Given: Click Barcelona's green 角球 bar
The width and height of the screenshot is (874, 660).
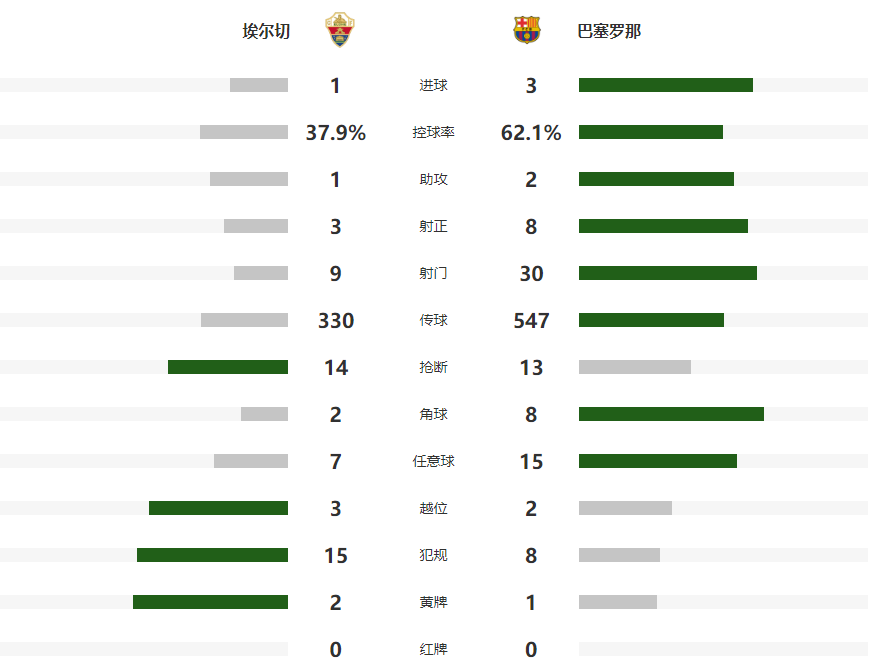Looking at the screenshot, I should click(x=671, y=414).
